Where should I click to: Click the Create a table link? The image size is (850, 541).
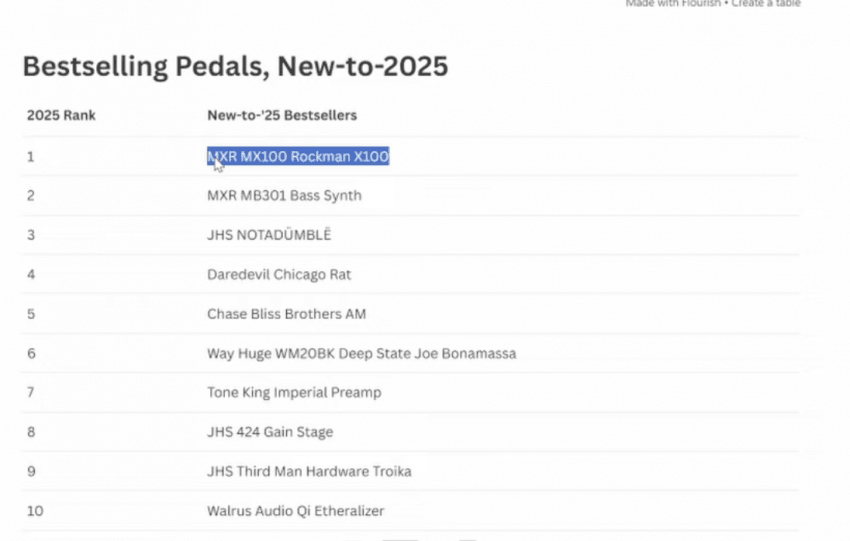coord(766,4)
